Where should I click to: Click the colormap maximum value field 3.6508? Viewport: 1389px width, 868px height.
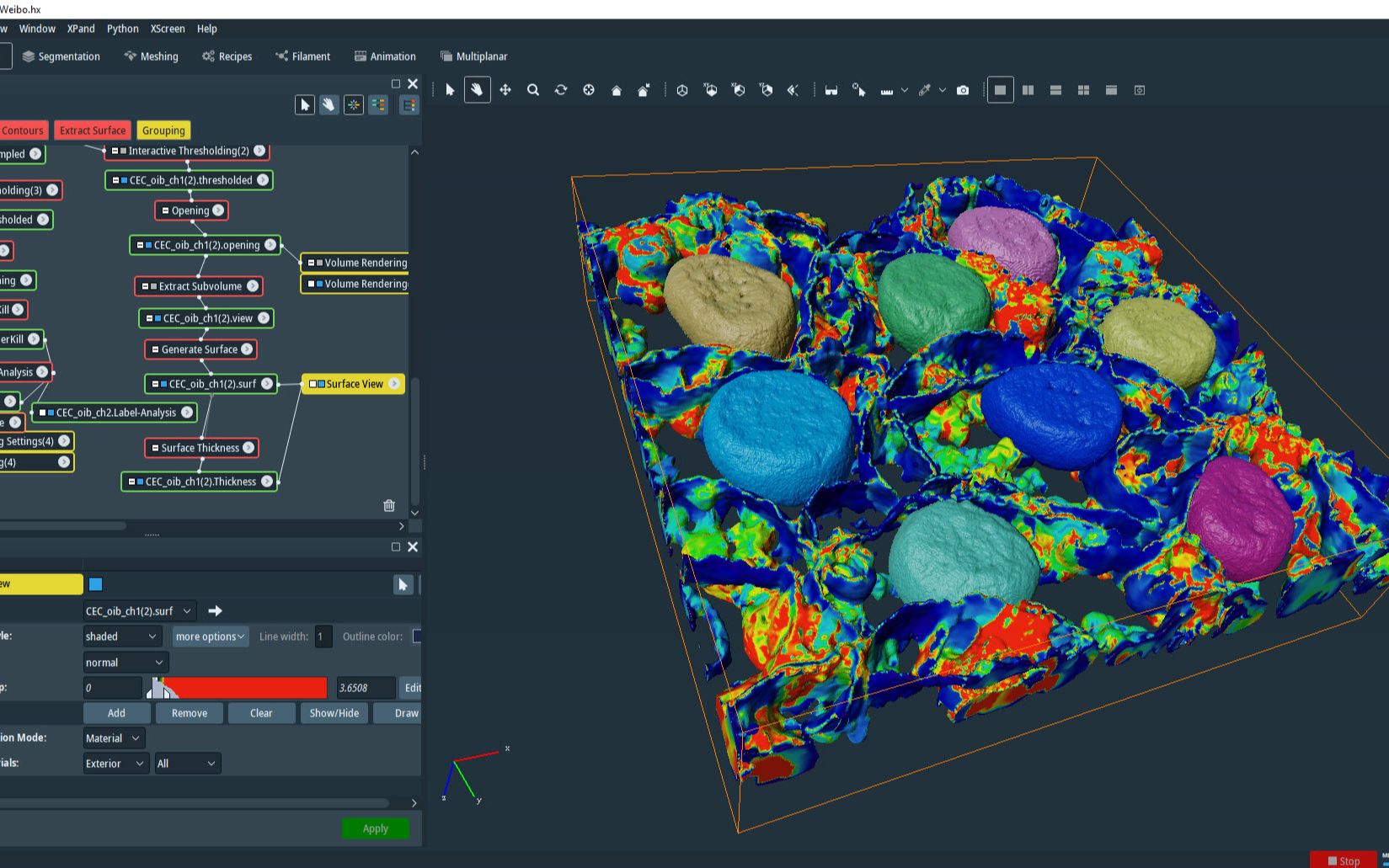(x=365, y=688)
